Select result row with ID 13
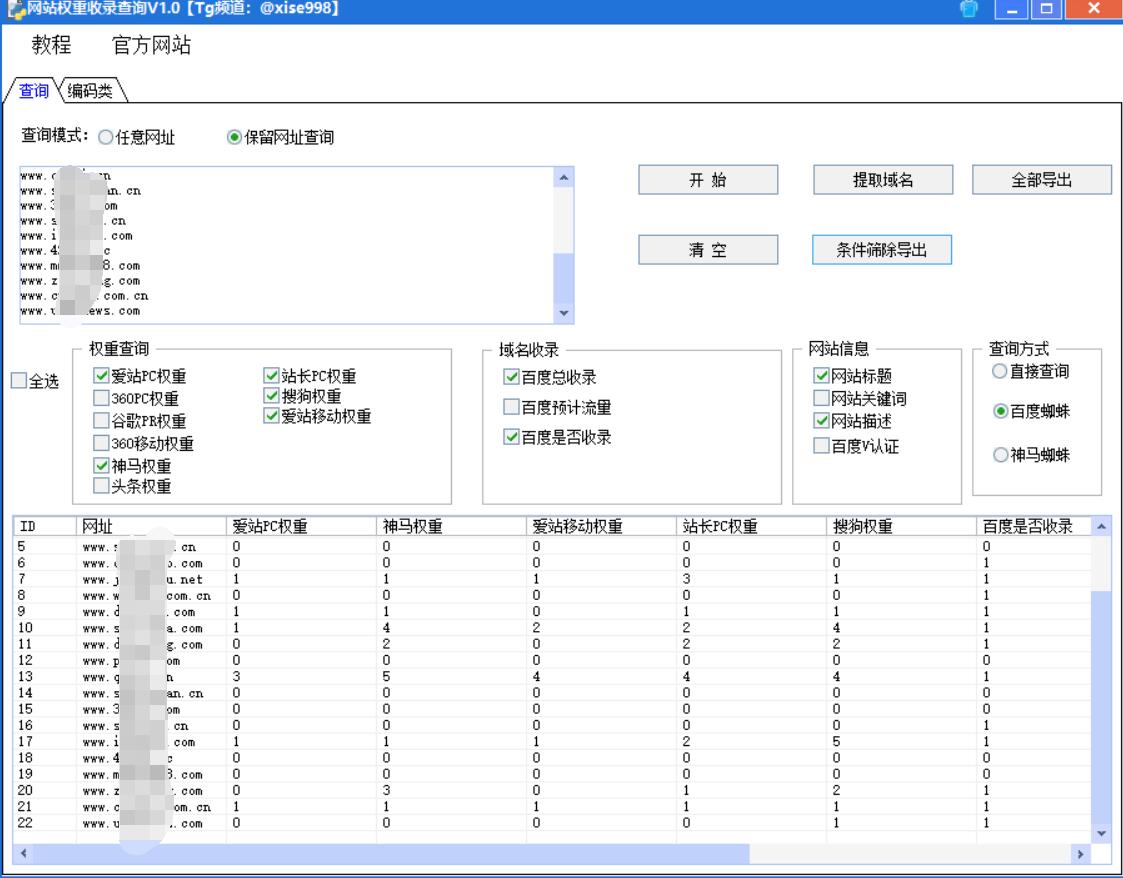The width and height of the screenshot is (1123, 878). pos(551,676)
